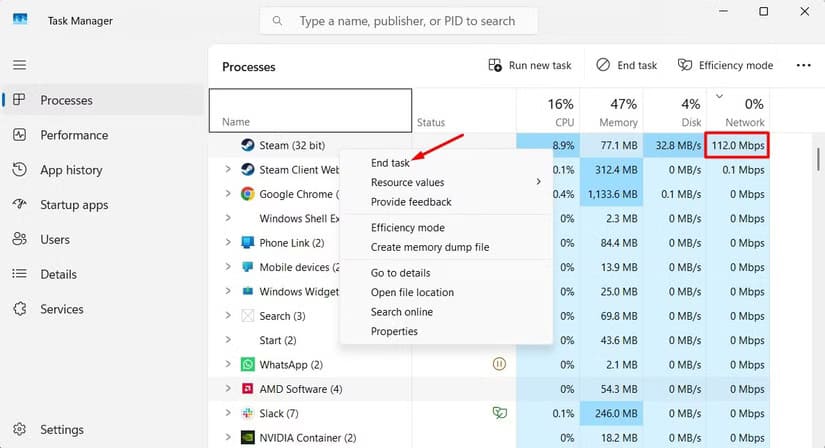Image resolution: width=825 pixels, height=448 pixels.
Task: Select Open file location menu entry
Action: click(x=412, y=292)
